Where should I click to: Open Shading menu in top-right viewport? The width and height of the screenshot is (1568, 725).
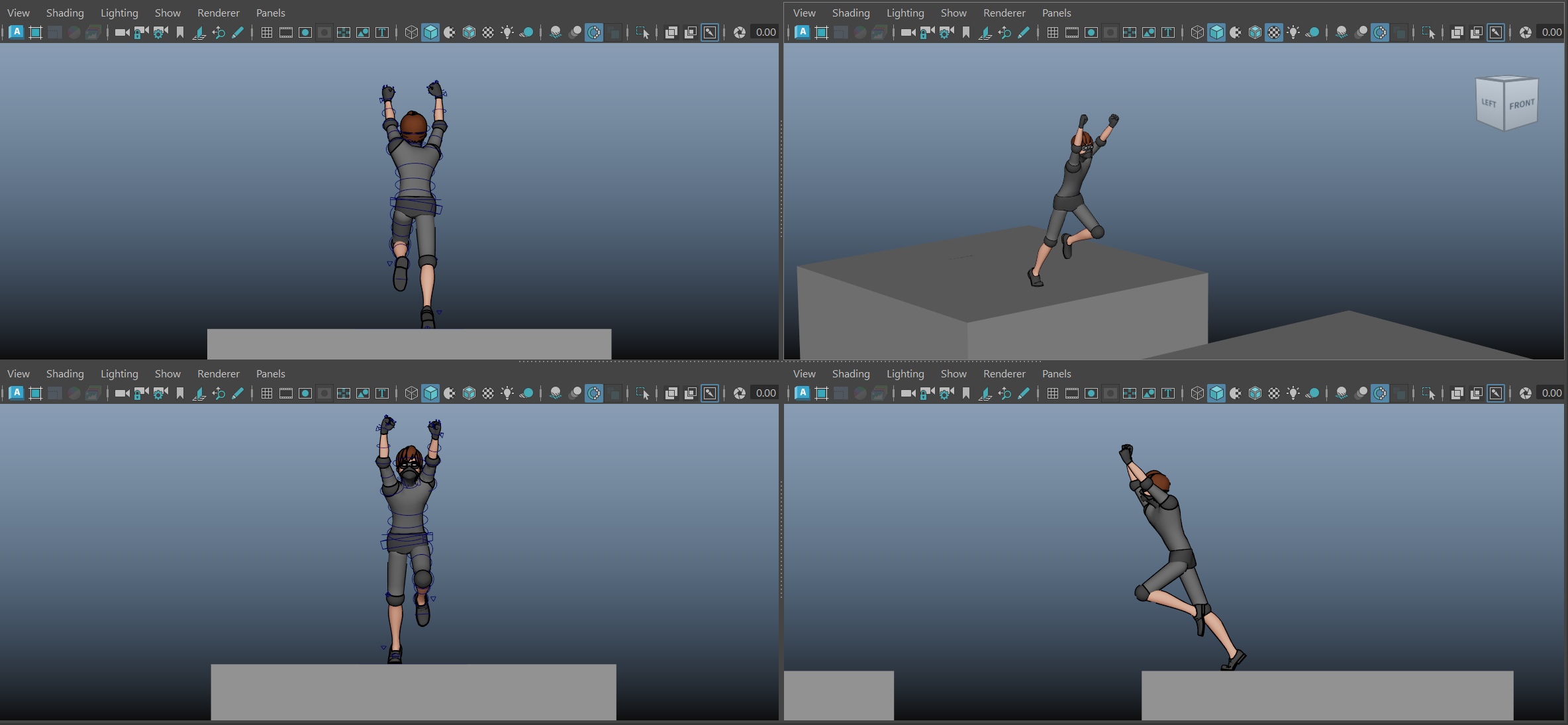click(x=851, y=13)
